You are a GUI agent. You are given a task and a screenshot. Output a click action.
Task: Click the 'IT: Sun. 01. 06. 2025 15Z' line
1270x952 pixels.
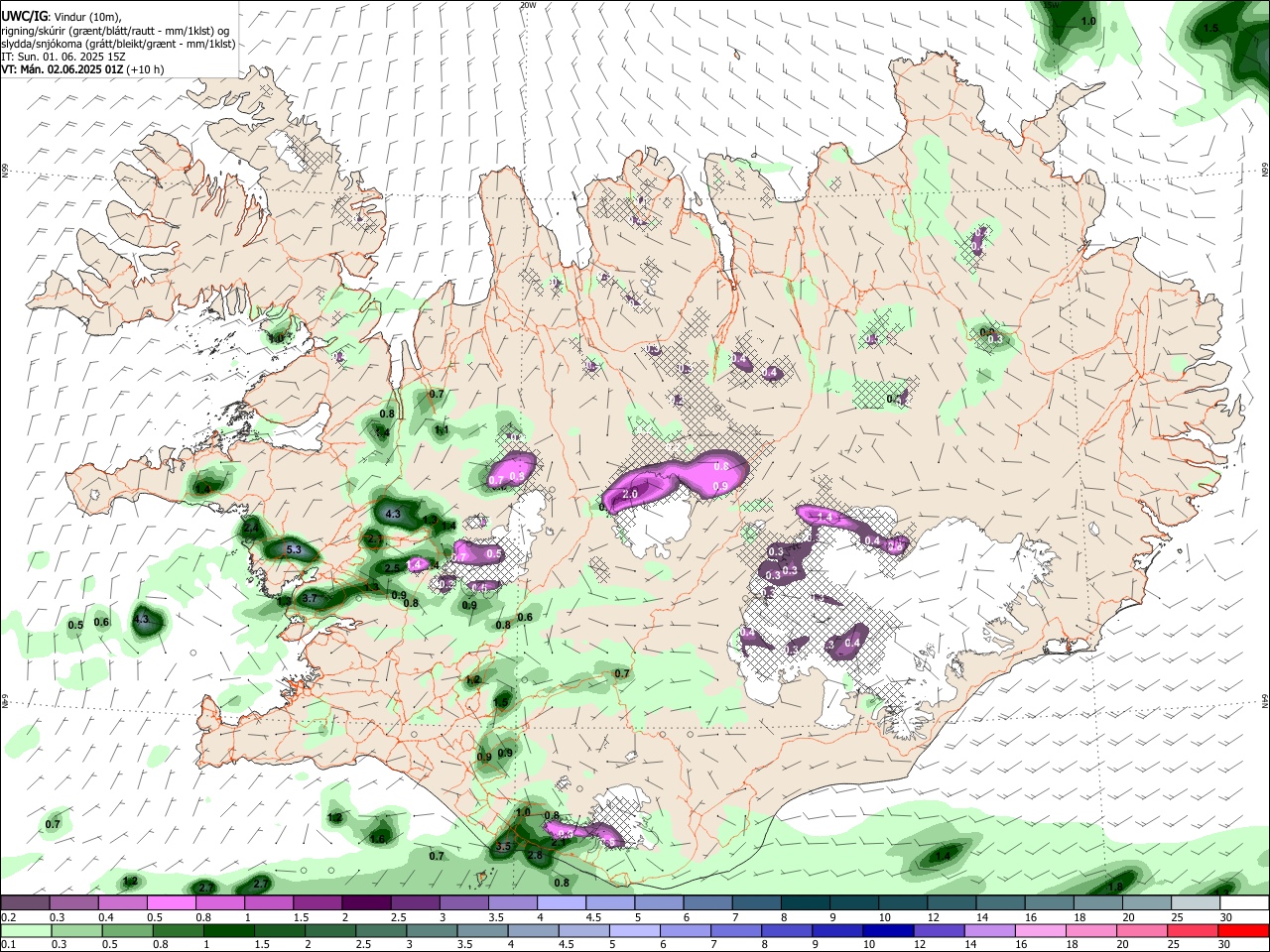63,57
